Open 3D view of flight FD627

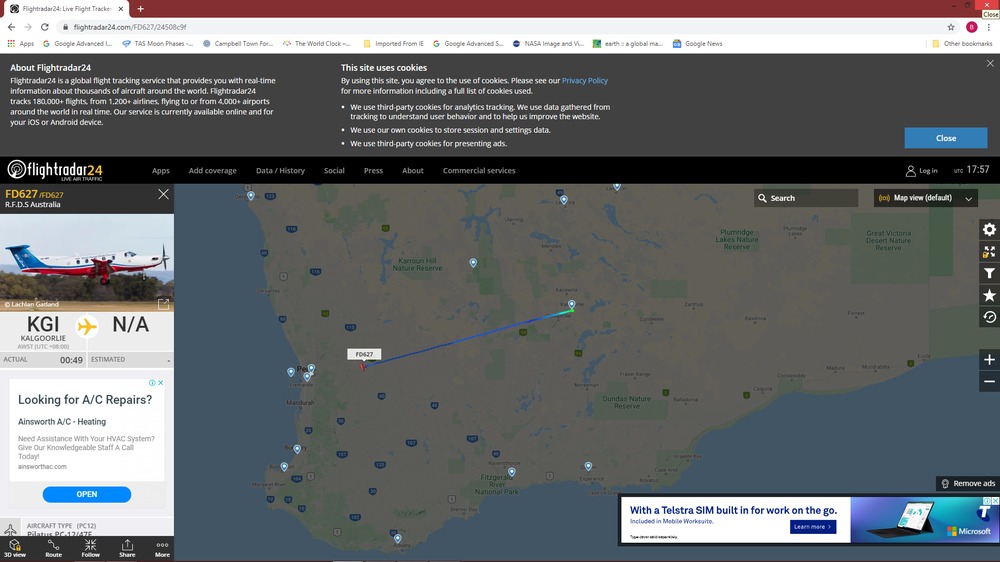14,547
